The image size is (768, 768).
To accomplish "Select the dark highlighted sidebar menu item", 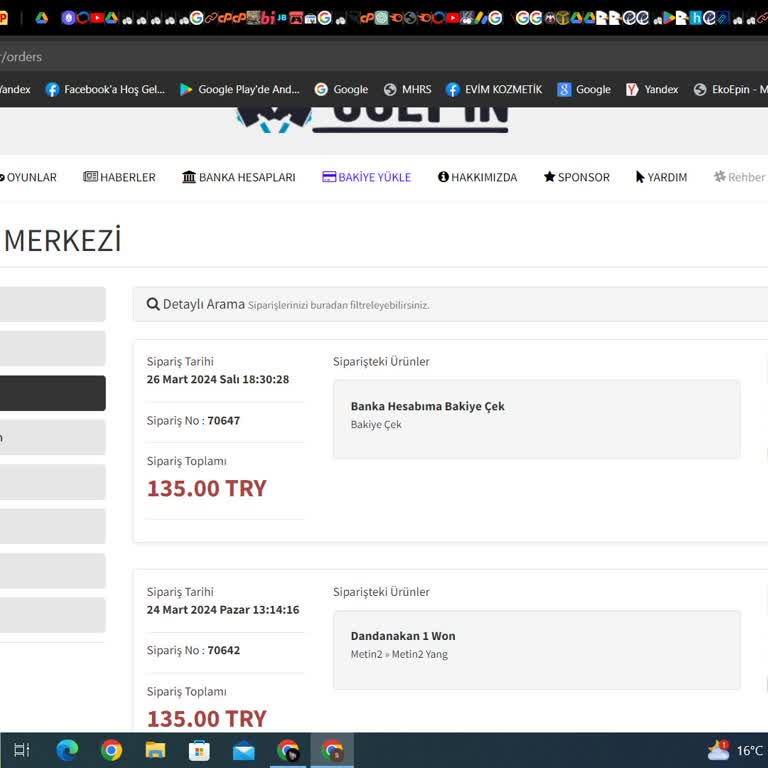I will [52, 393].
